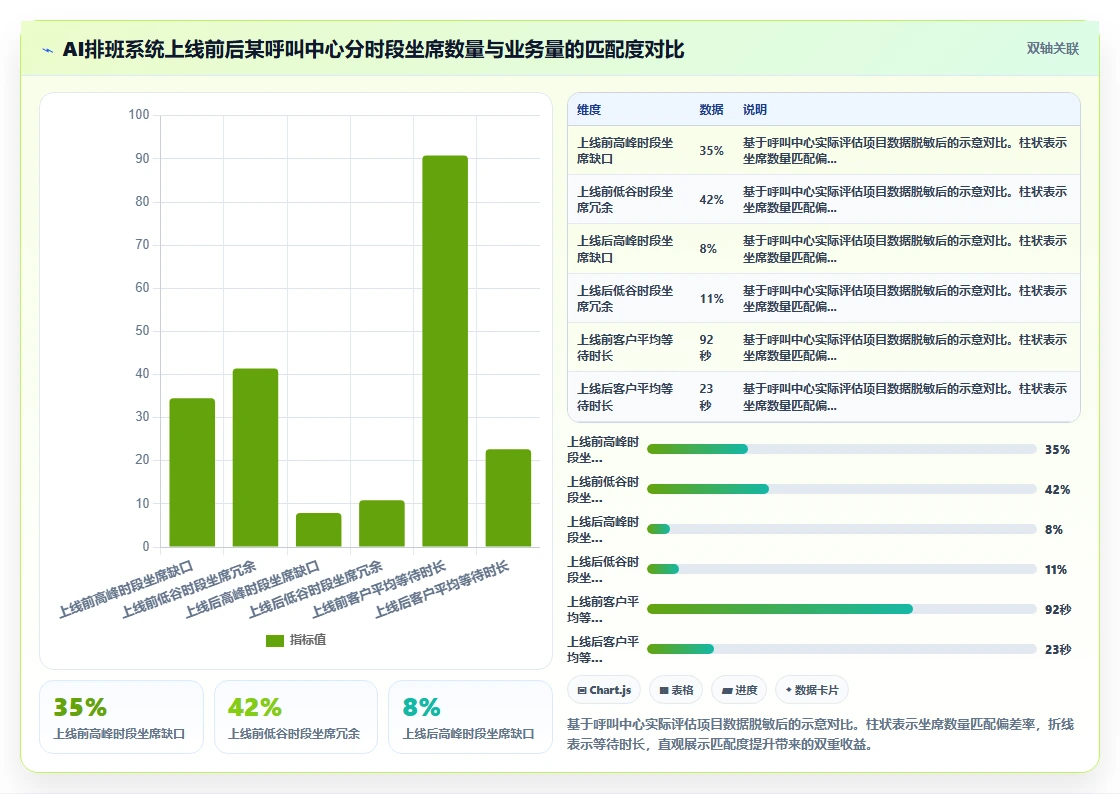Select the 上线前客户平均等待时长 chart bar

point(445,351)
